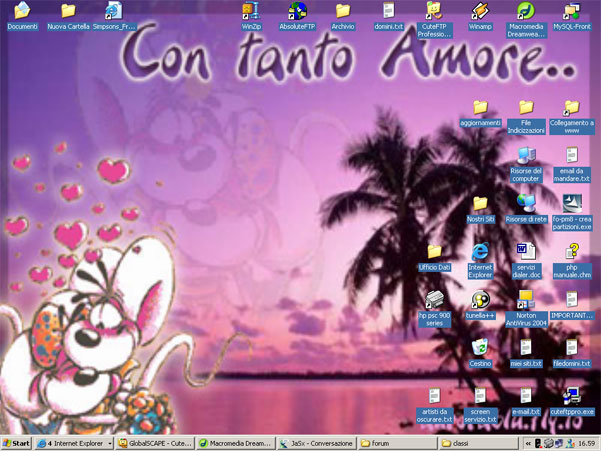The height and width of the screenshot is (451, 601).
Task: Switch to GlobalSCAPE CuteFTP taskbar window
Action: (155, 443)
